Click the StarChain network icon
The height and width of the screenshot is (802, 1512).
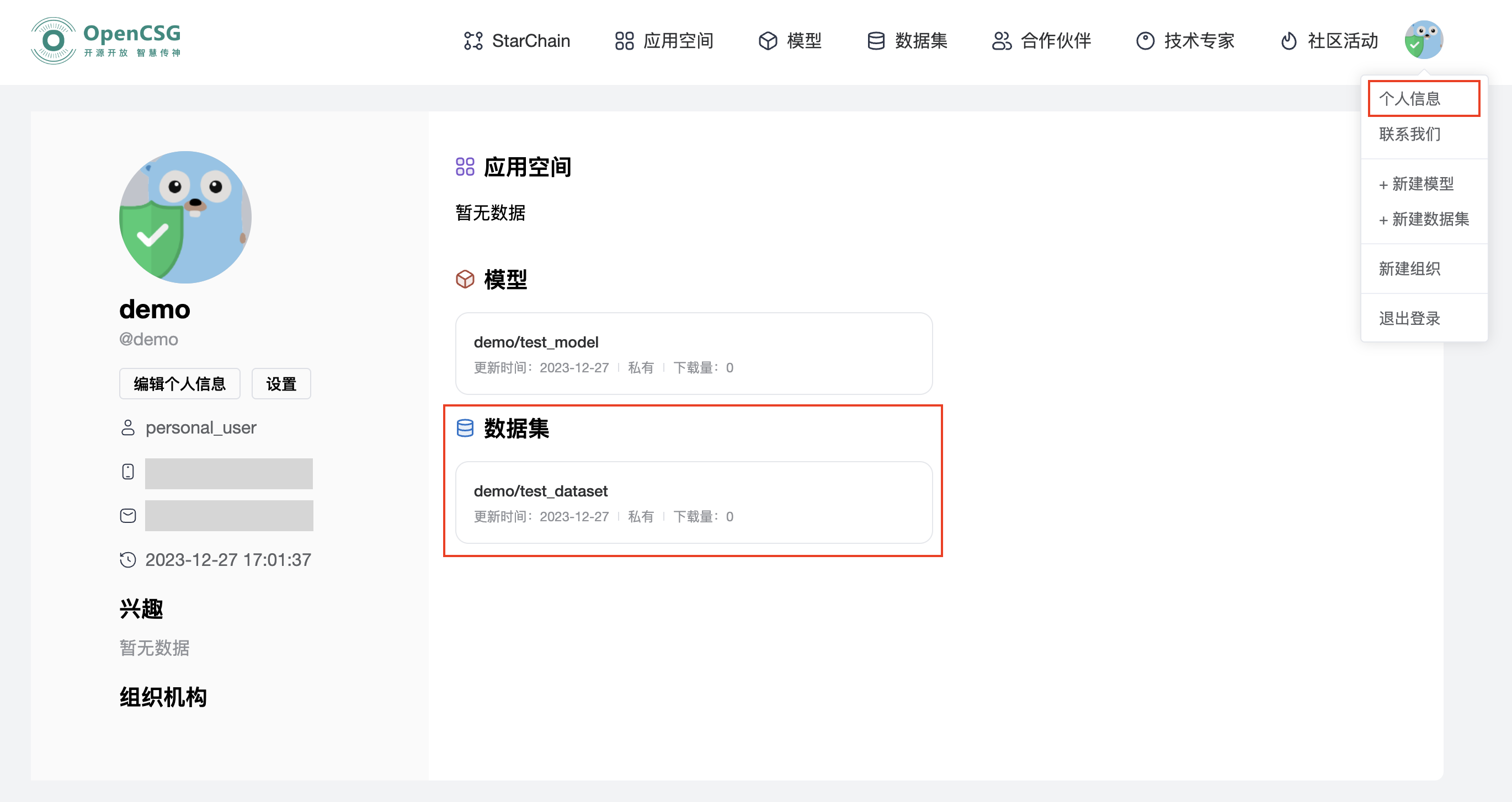472,40
